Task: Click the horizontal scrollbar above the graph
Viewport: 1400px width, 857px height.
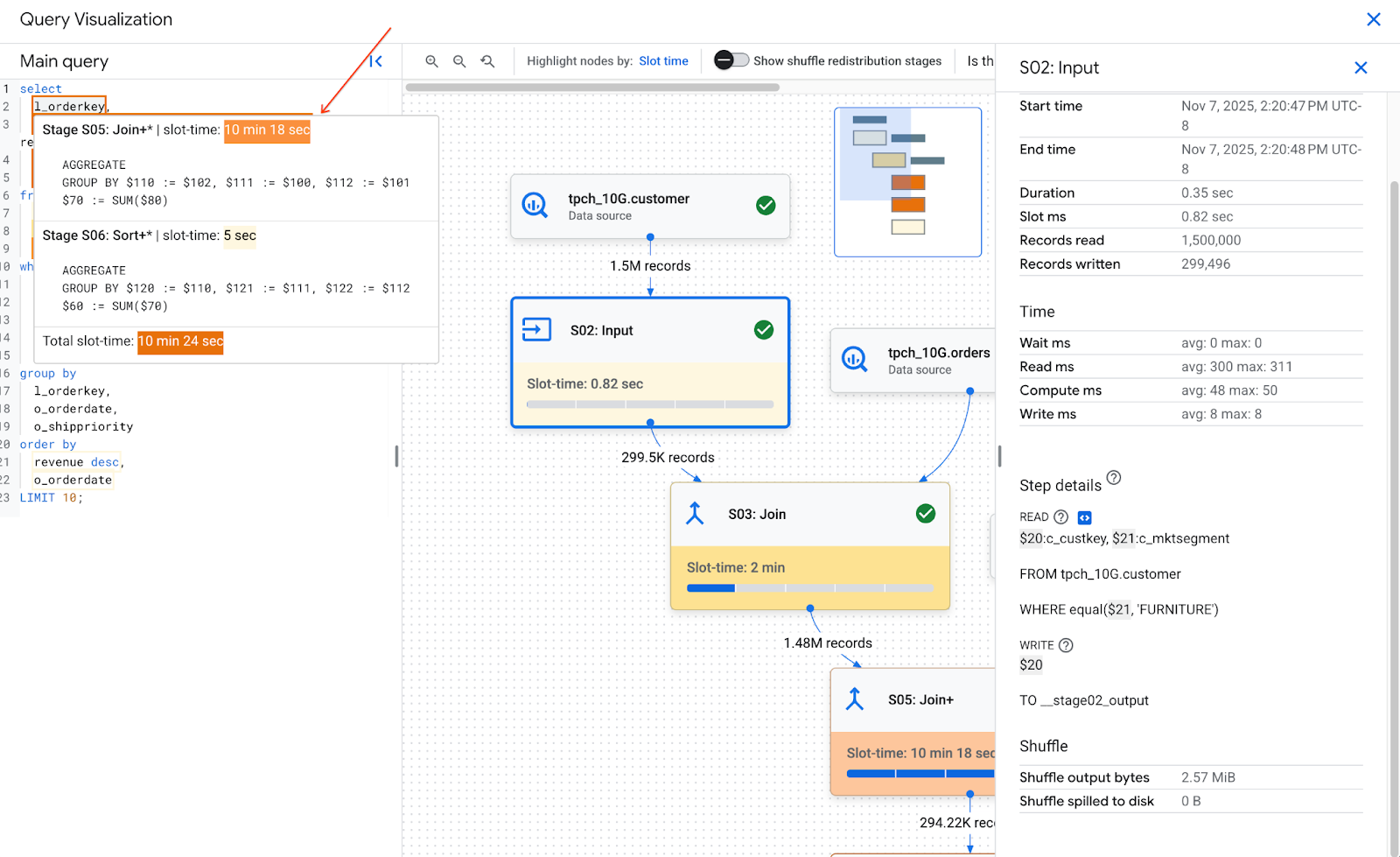Action: 591,87
